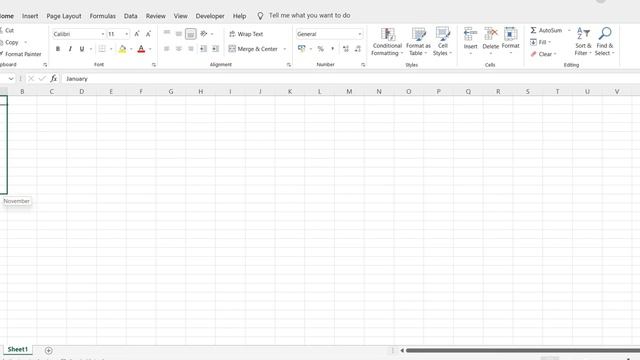Open the Data tab
The image size is (640, 360).
[131, 16]
